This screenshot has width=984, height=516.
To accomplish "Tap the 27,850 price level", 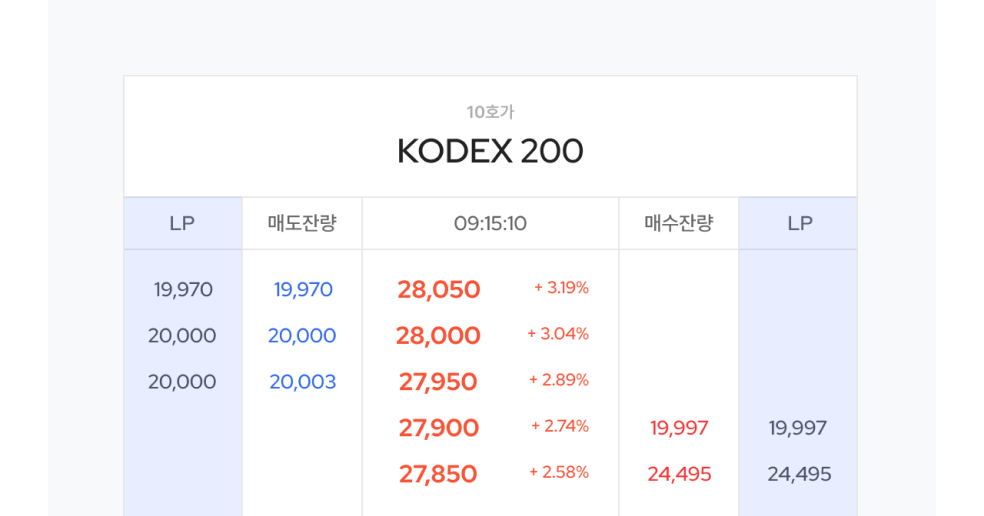I will (438, 474).
